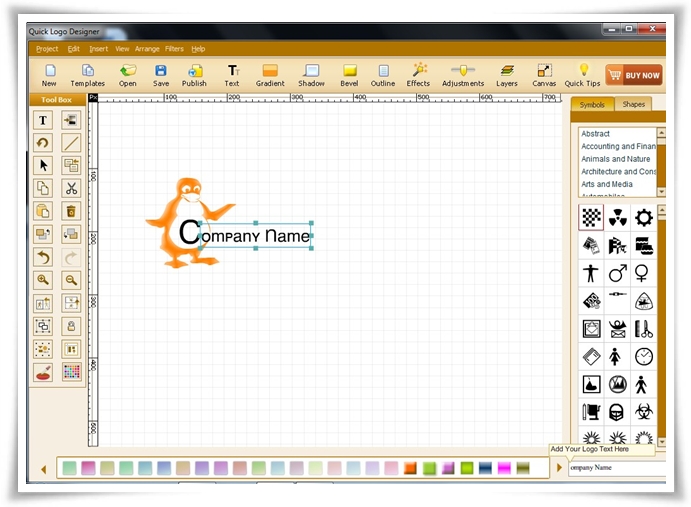Click the BUY NOW button
This screenshot has width=691, height=507.
tap(634, 75)
